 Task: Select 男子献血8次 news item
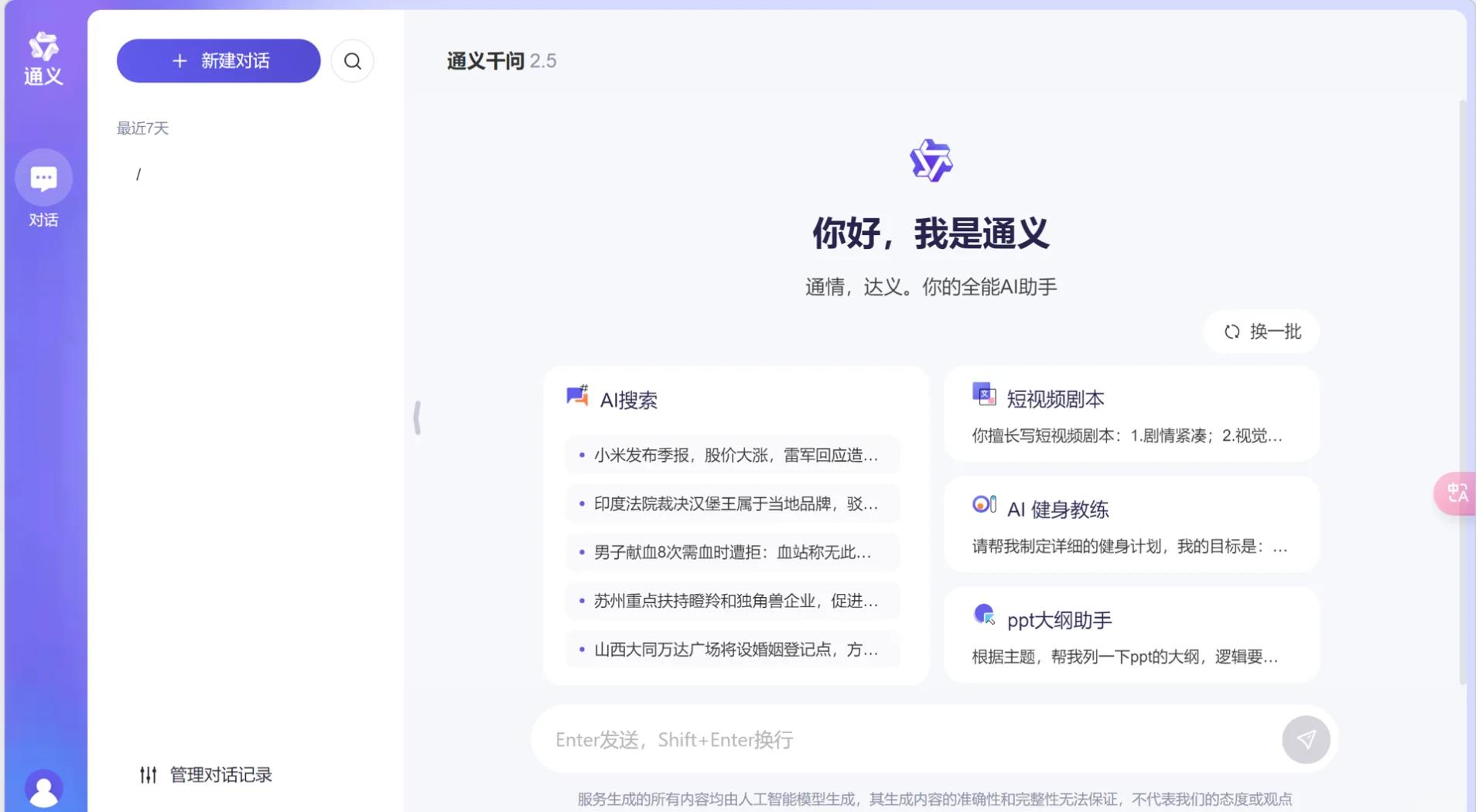[x=733, y=552]
